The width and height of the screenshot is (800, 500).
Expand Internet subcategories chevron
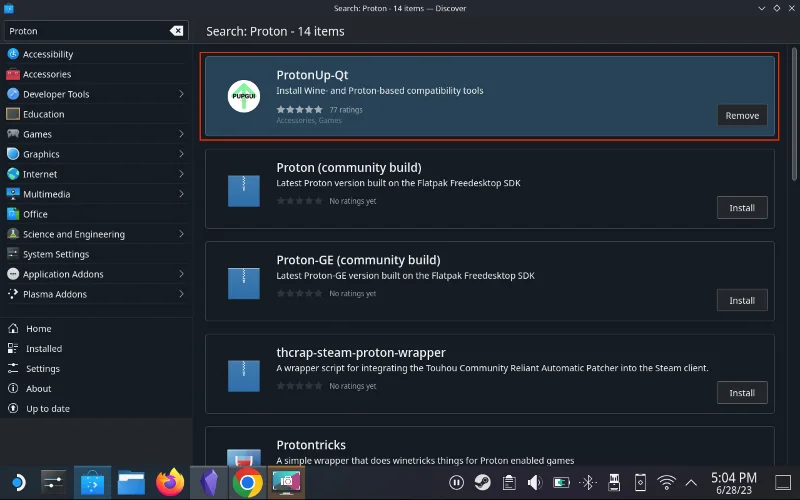point(181,174)
